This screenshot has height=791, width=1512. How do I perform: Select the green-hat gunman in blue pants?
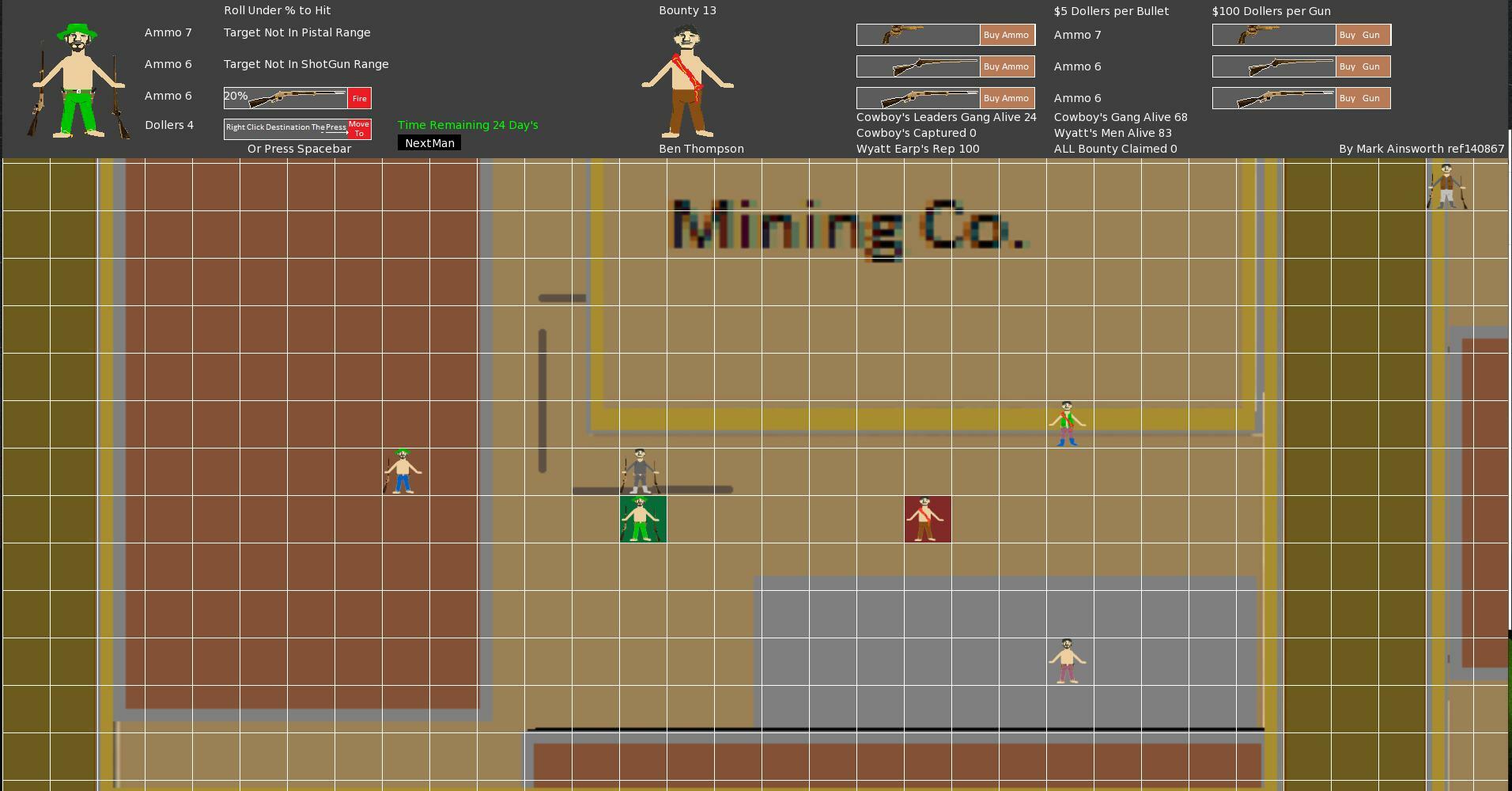[x=403, y=472]
